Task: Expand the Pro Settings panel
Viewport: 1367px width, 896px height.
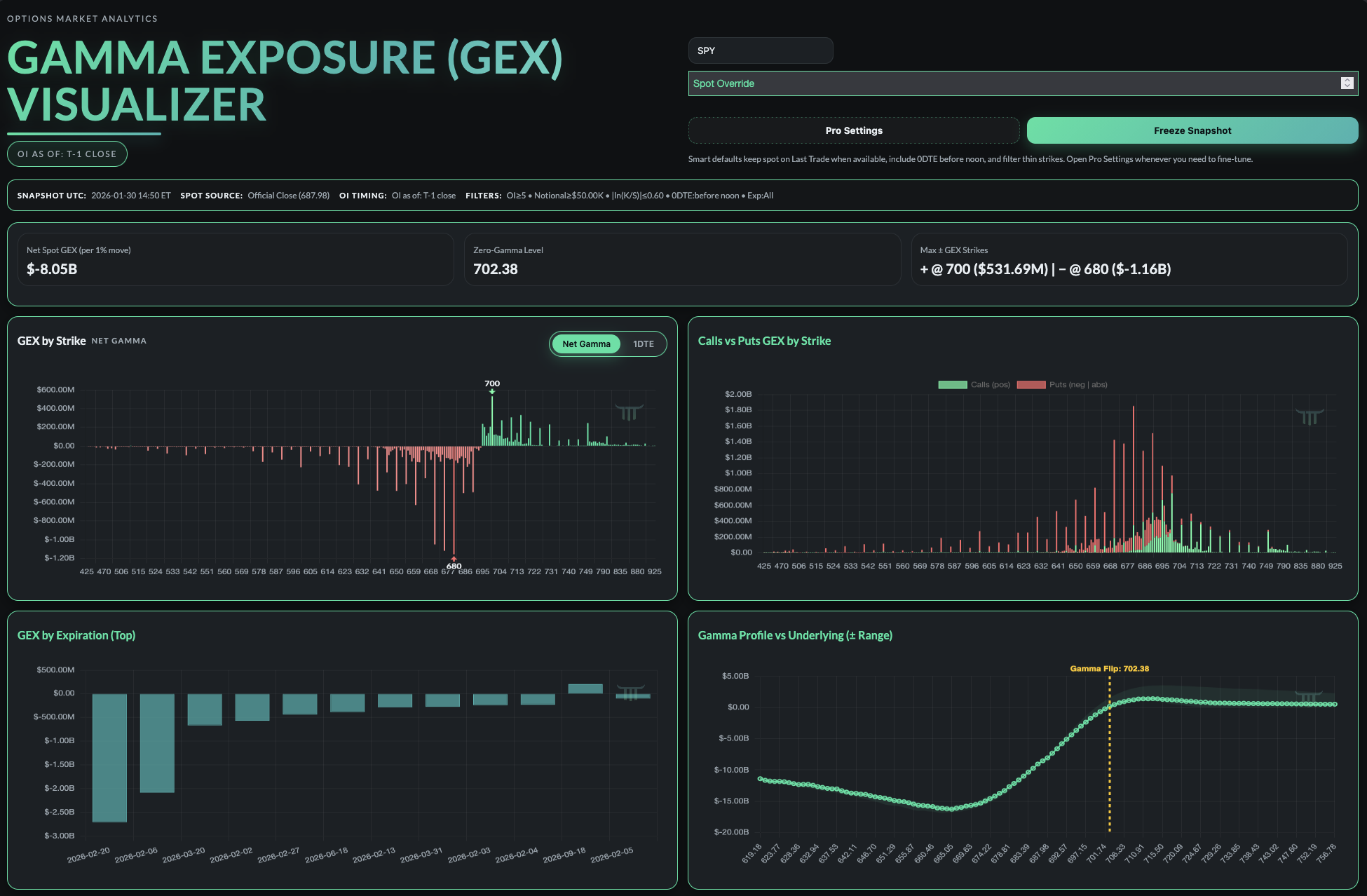Action: click(x=853, y=130)
